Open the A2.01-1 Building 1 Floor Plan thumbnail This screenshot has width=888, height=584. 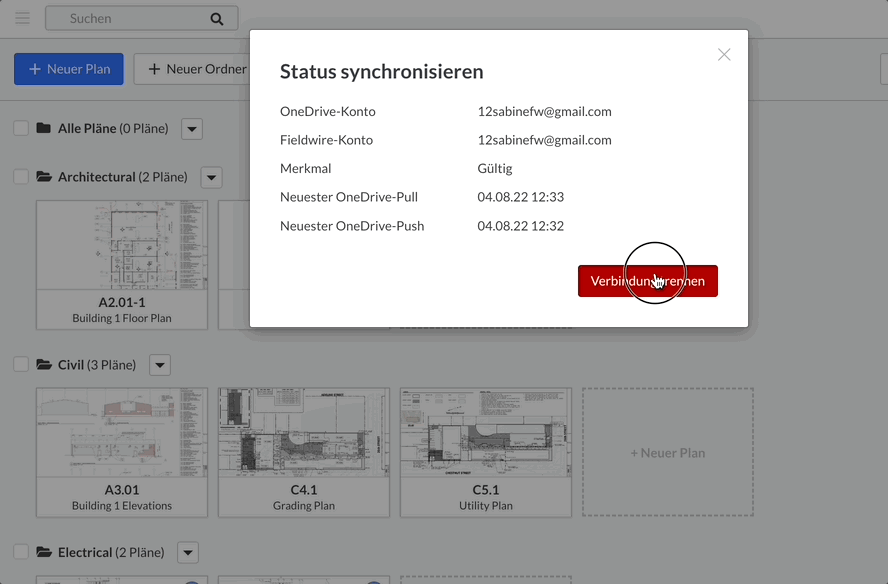pyautogui.click(x=122, y=265)
